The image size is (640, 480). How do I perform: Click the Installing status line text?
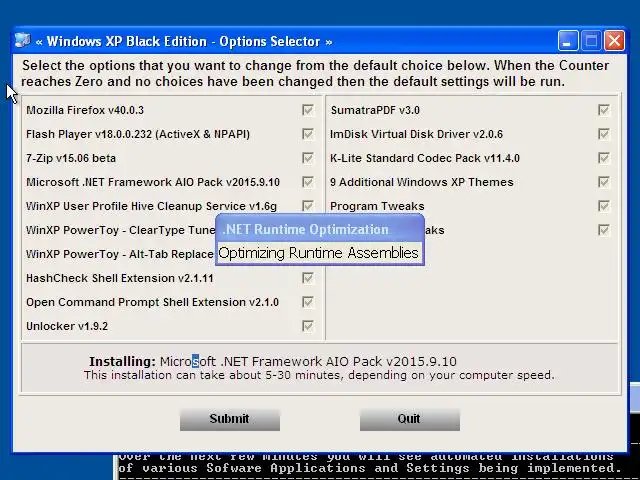tap(273, 362)
